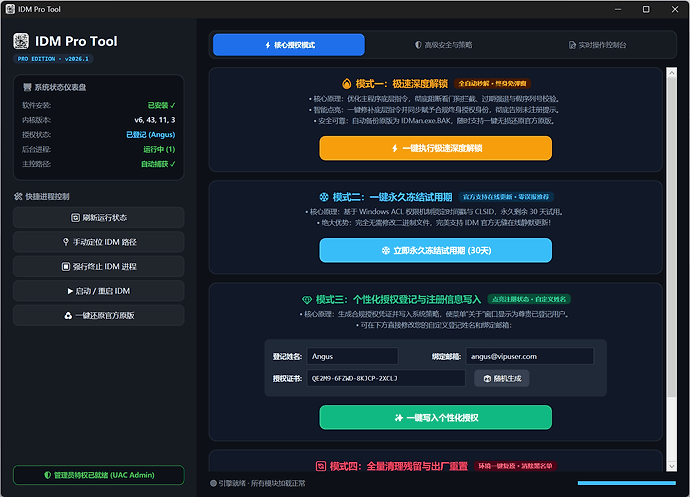This screenshot has width=690, height=497.
Task: Click the title bar app icon
Action: [10, 9]
